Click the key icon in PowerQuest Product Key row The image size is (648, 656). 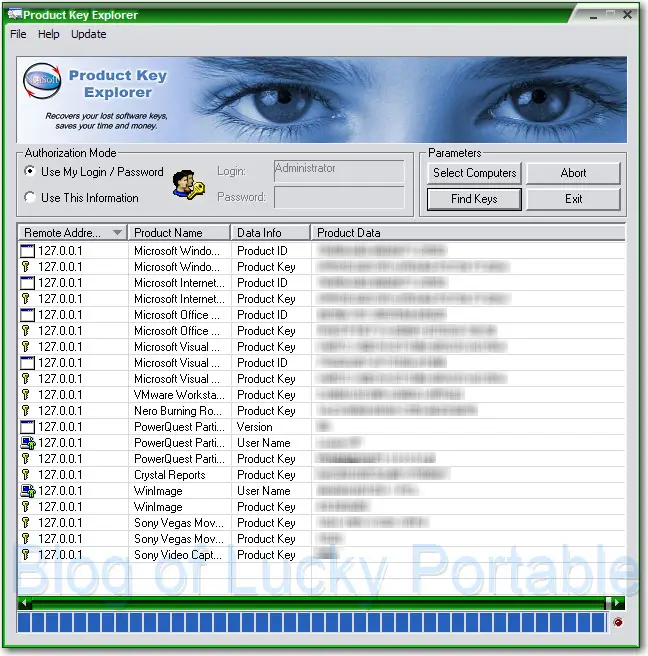tap(26, 459)
